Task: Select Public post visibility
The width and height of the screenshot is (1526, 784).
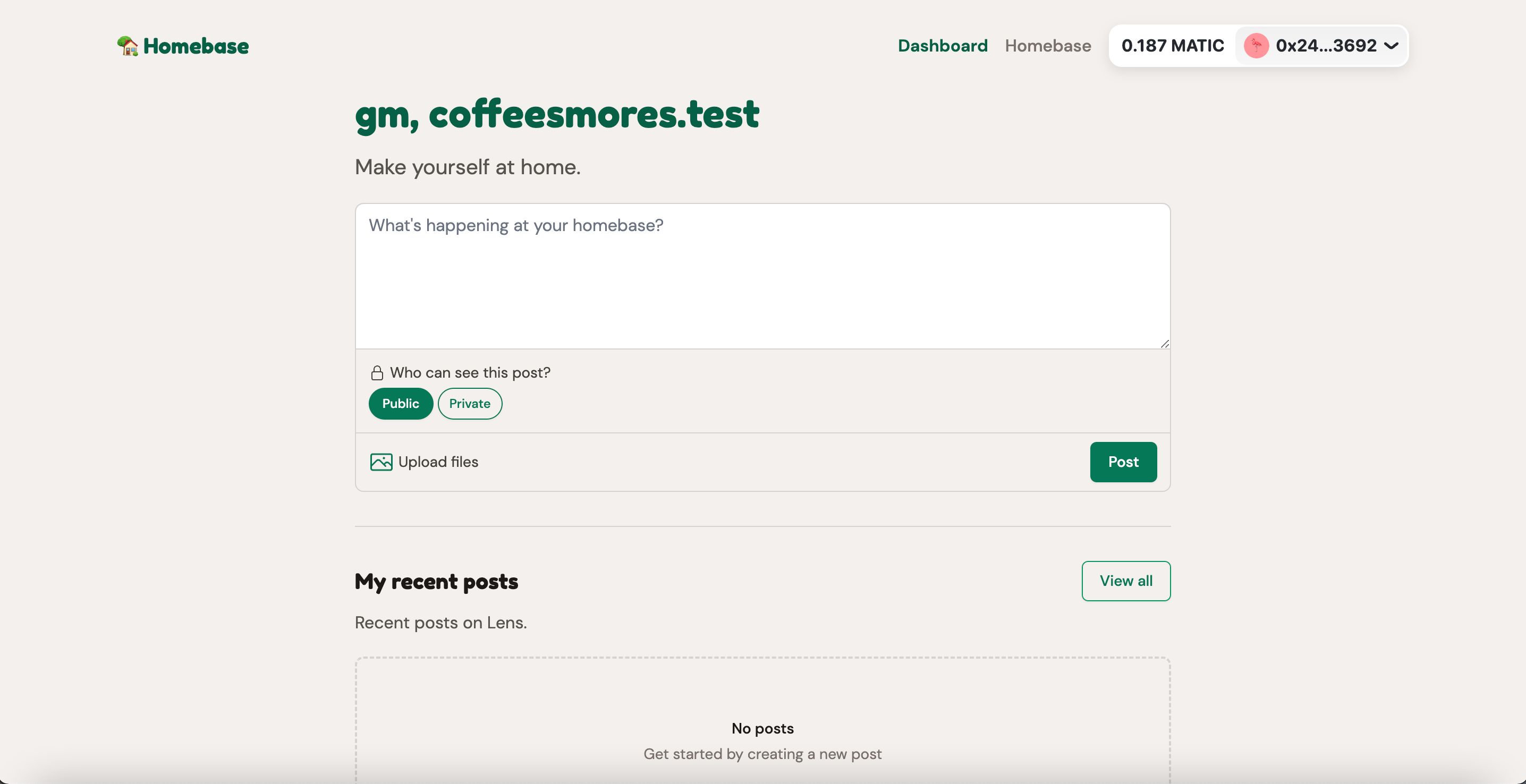Action: [x=401, y=404]
